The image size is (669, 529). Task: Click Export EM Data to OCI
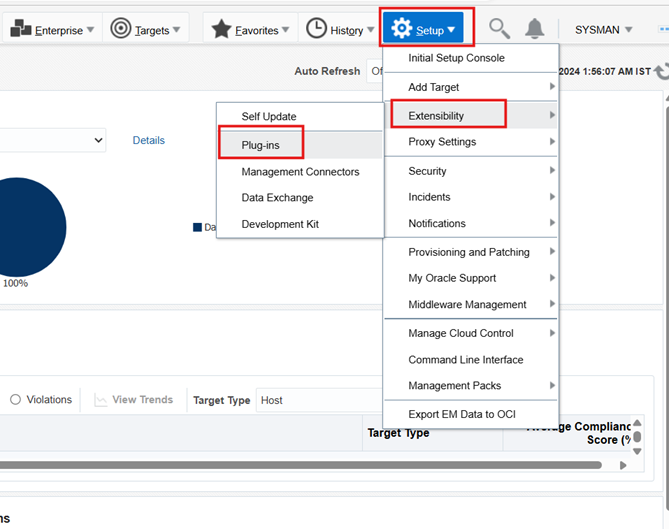(461, 414)
